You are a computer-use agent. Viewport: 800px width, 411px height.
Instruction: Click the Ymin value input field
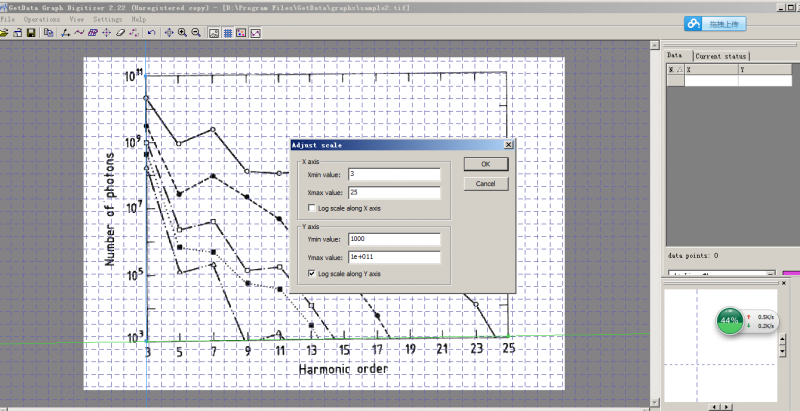(x=394, y=239)
